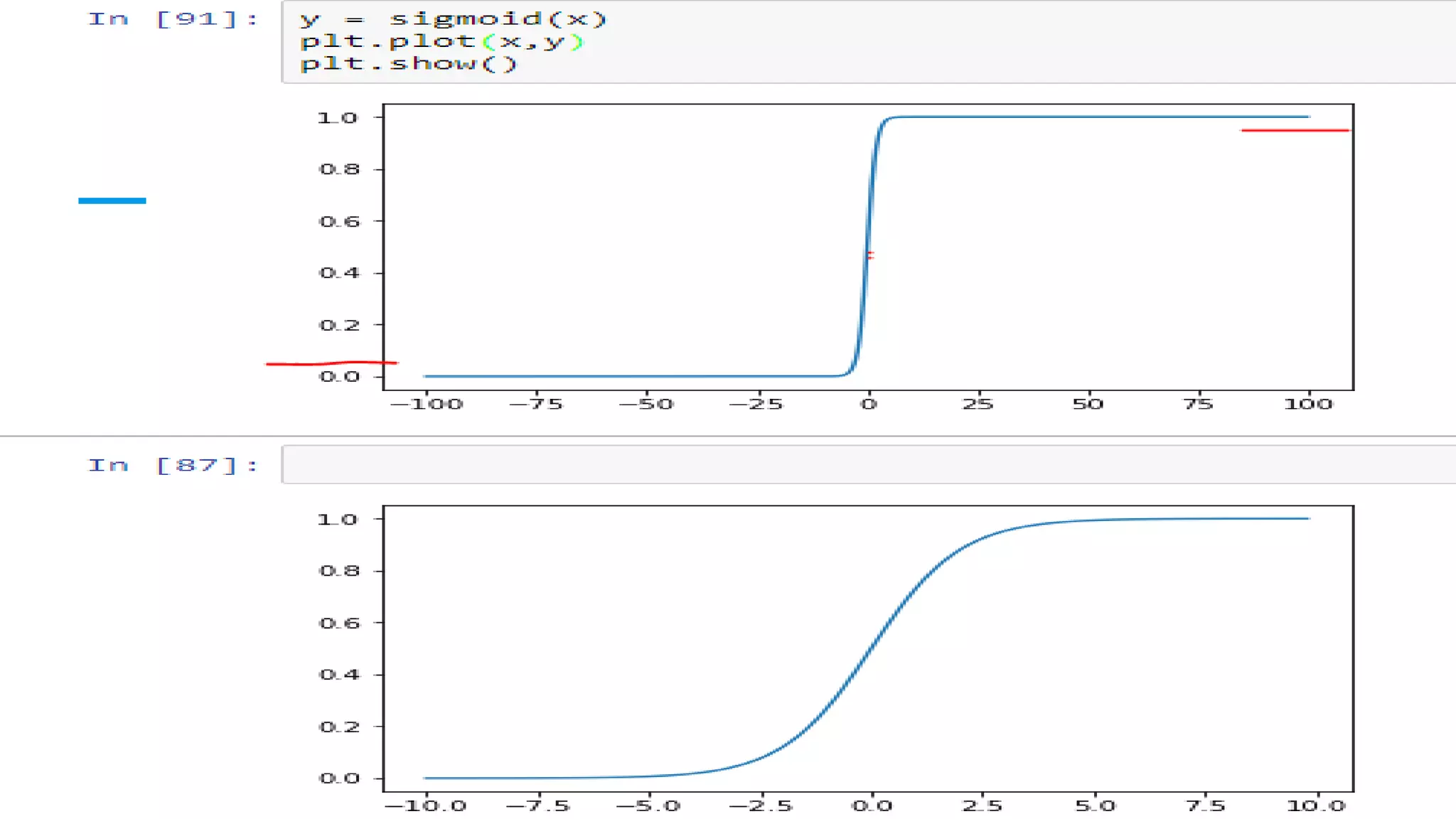Click the '0.6' y-axis label of lower plot
The width and height of the screenshot is (1456, 819).
pyautogui.click(x=339, y=623)
